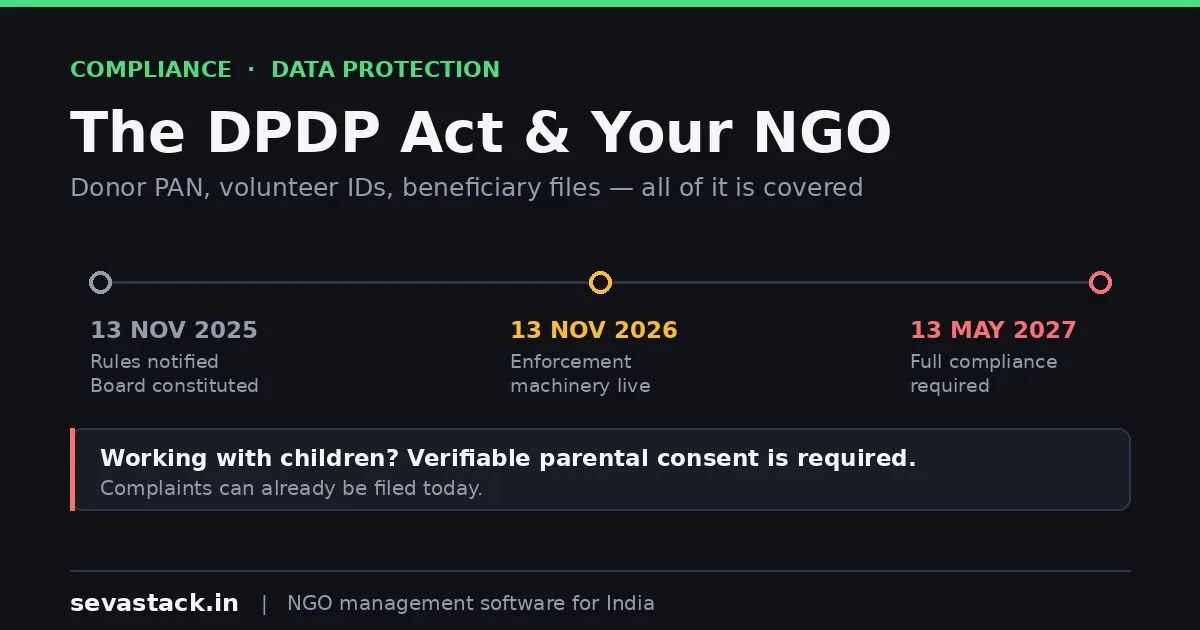Image resolution: width=1200 pixels, height=630 pixels.
Task: Click the Donor PAN subtitle text
Action: point(467,188)
